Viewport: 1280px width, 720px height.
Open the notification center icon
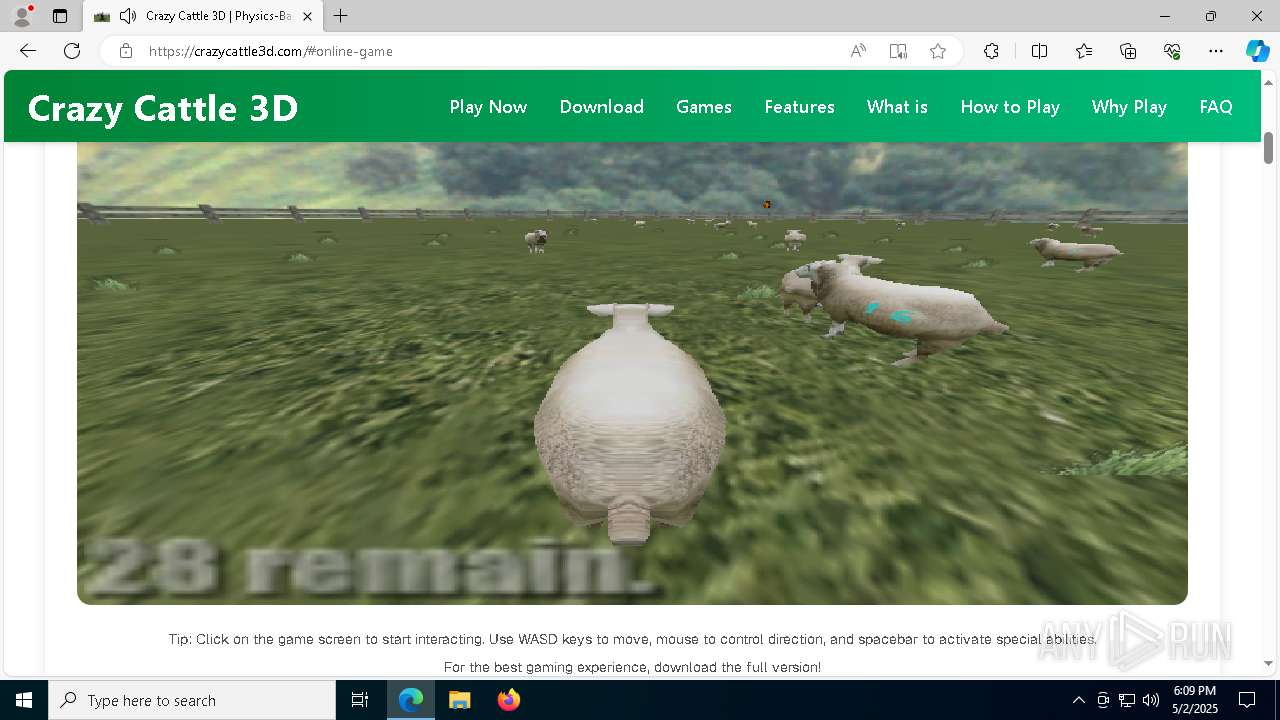click(x=1247, y=700)
